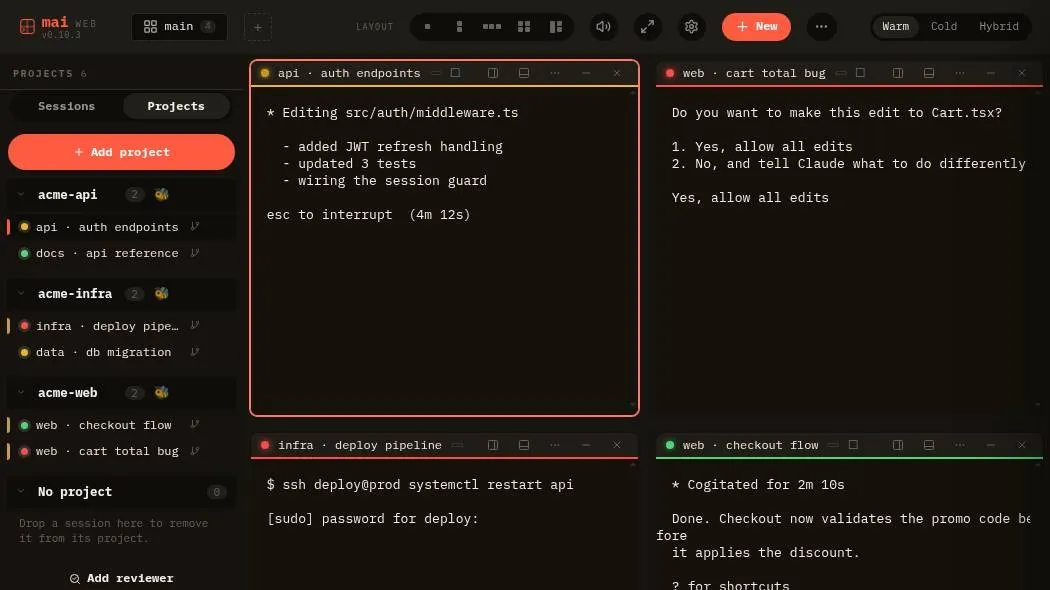
Task: Click yellow status dot in api auth endpoints pane header
Action: [x=265, y=73]
